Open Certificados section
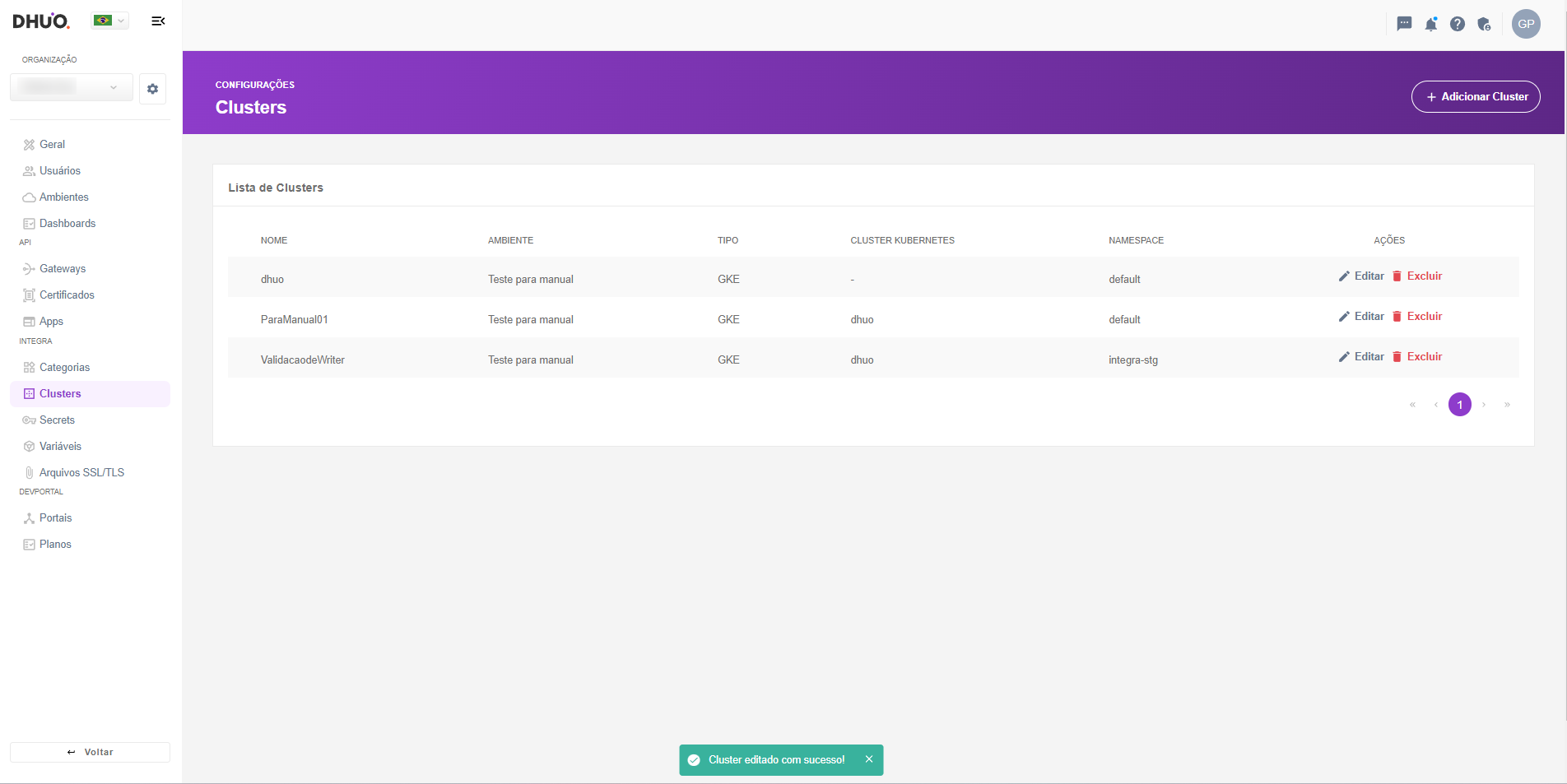The height and width of the screenshot is (784, 1567). click(x=67, y=295)
